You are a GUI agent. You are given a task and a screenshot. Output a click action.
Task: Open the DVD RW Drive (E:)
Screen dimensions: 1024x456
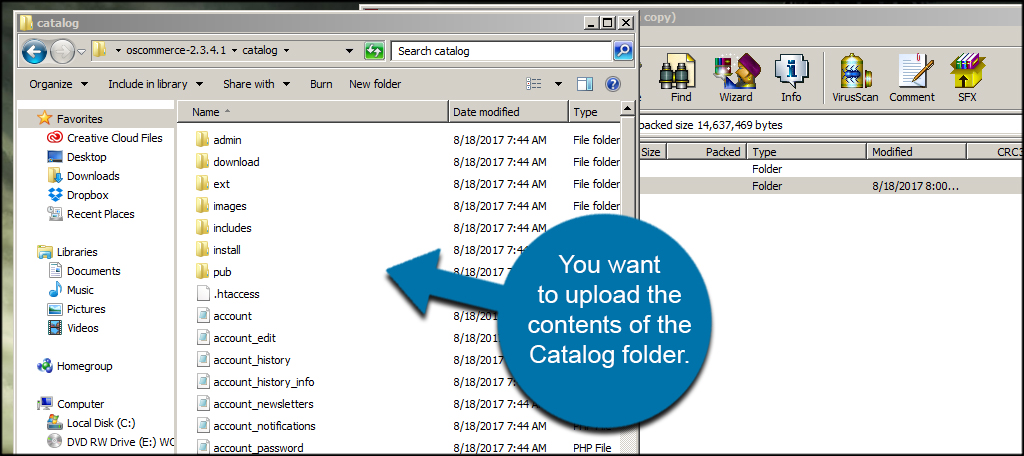point(111,442)
